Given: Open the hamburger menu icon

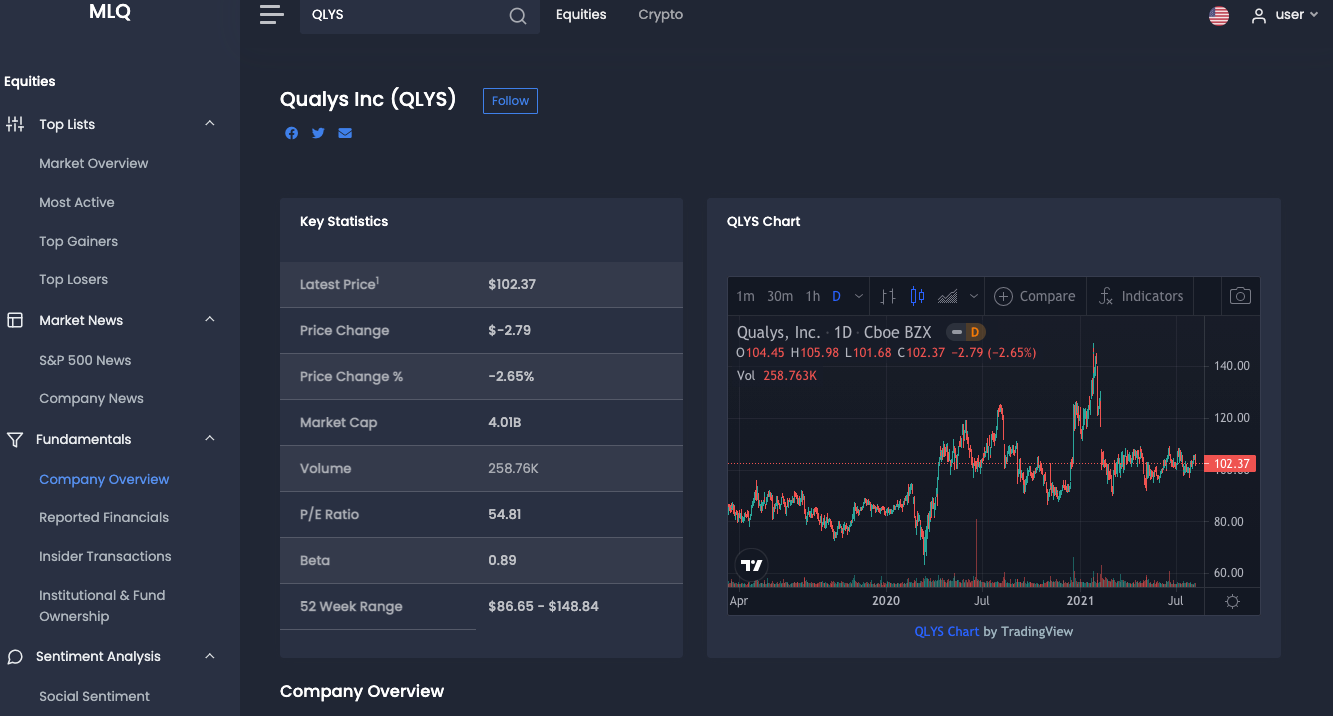Looking at the screenshot, I should [271, 14].
